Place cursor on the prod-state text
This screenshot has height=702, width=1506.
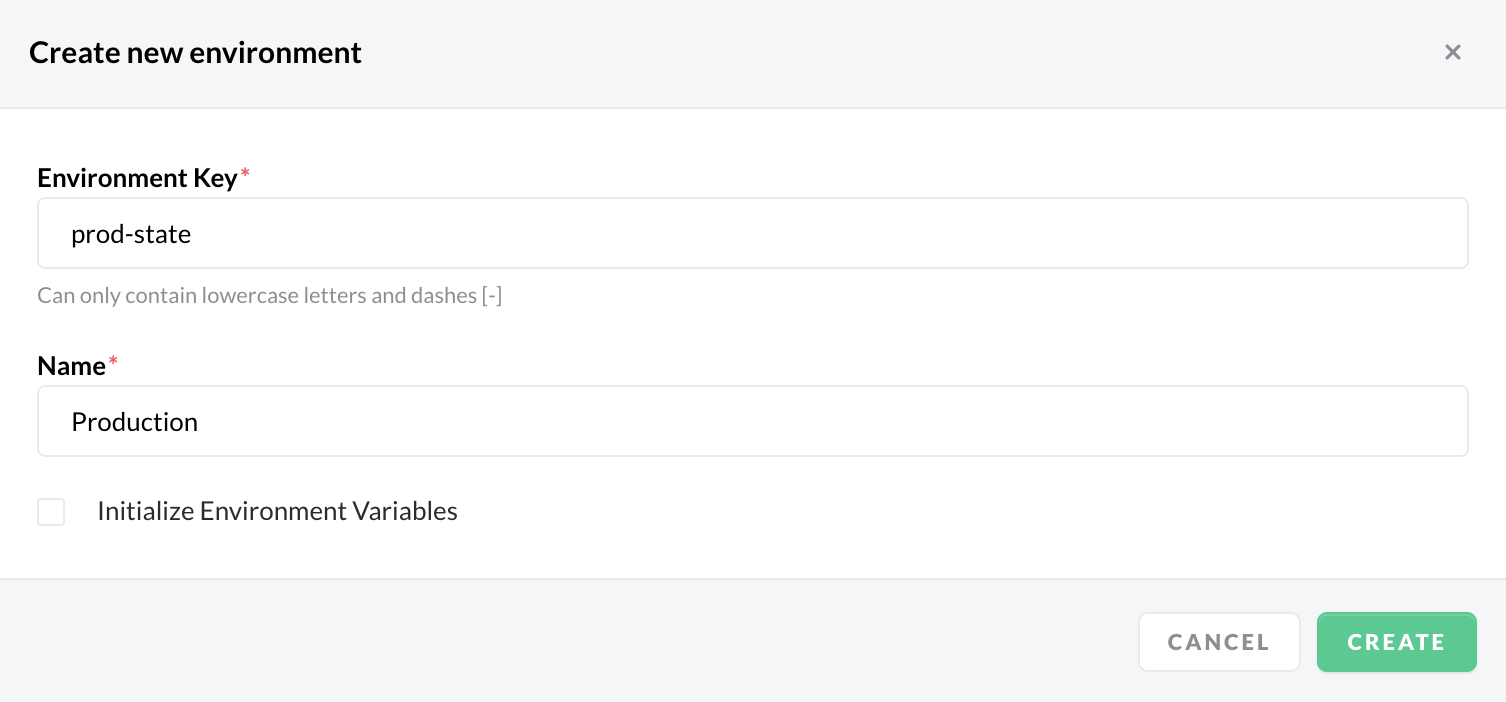[x=131, y=235]
